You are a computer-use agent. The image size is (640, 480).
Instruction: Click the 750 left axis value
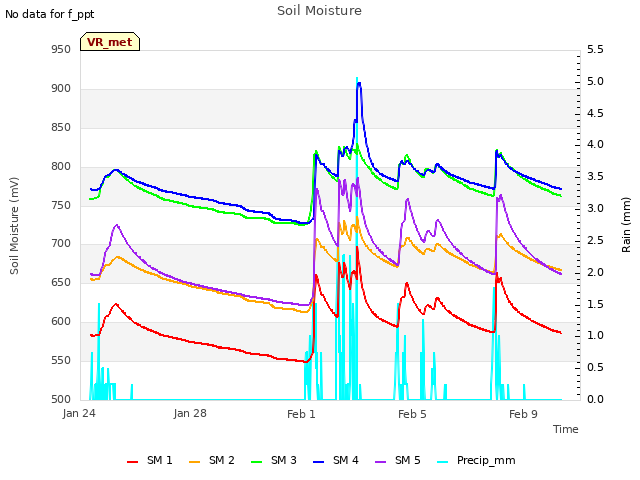[x=61, y=205]
